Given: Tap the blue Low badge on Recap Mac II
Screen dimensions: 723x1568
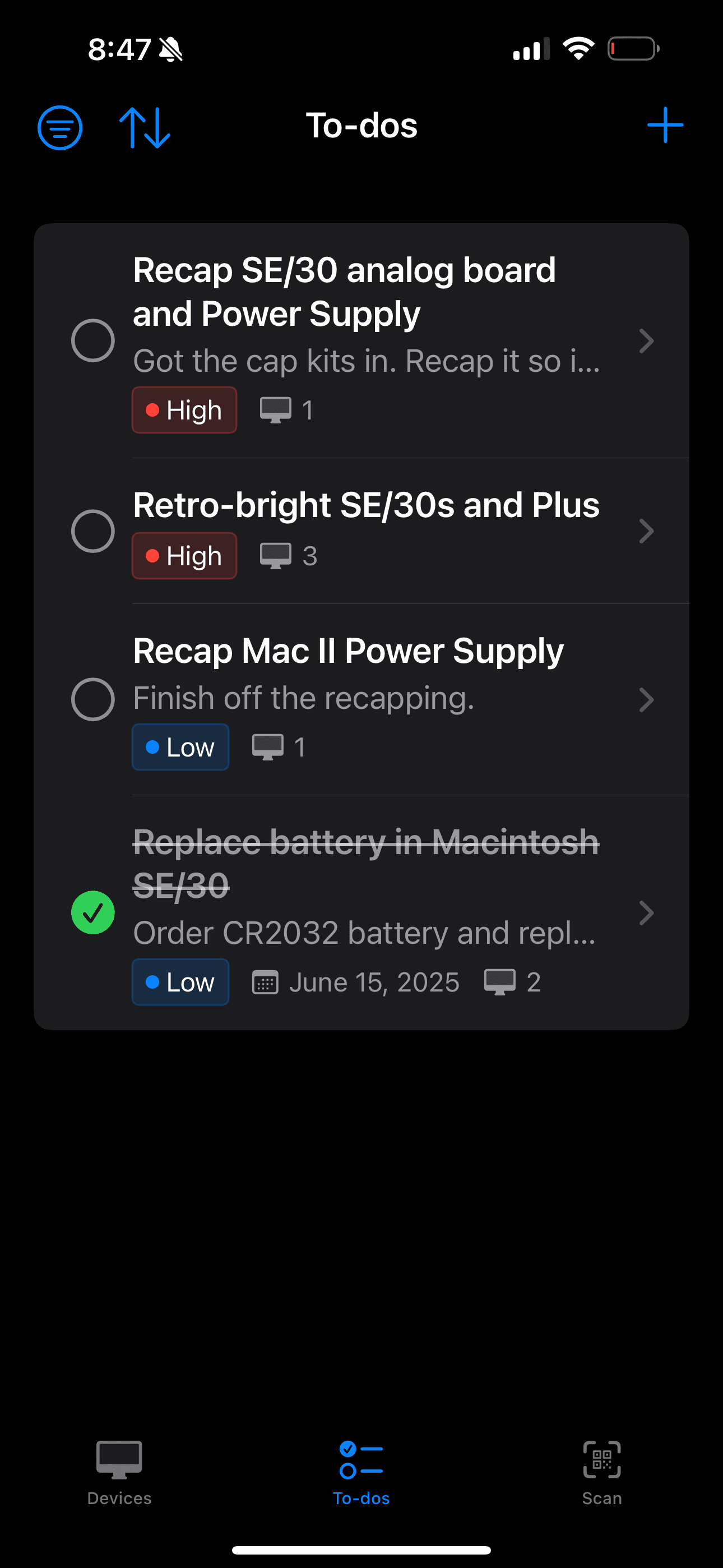Looking at the screenshot, I should pyautogui.click(x=180, y=747).
